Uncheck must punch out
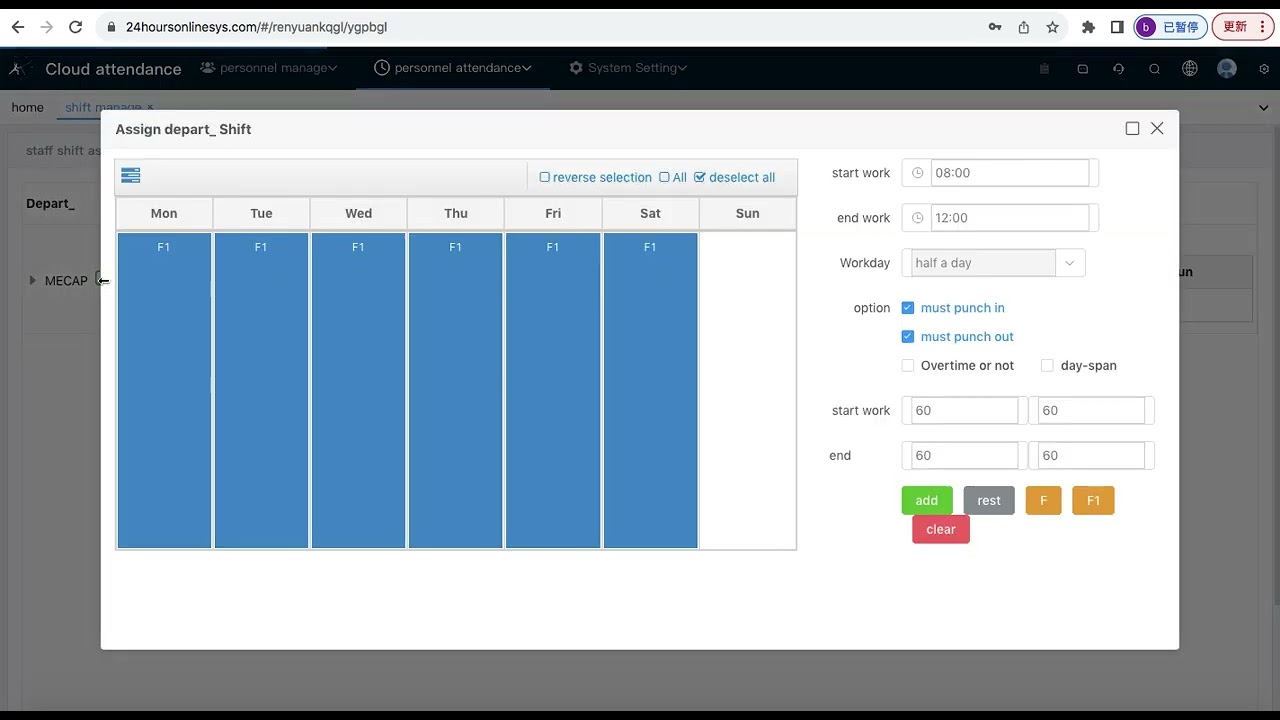 pyautogui.click(x=908, y=337)
